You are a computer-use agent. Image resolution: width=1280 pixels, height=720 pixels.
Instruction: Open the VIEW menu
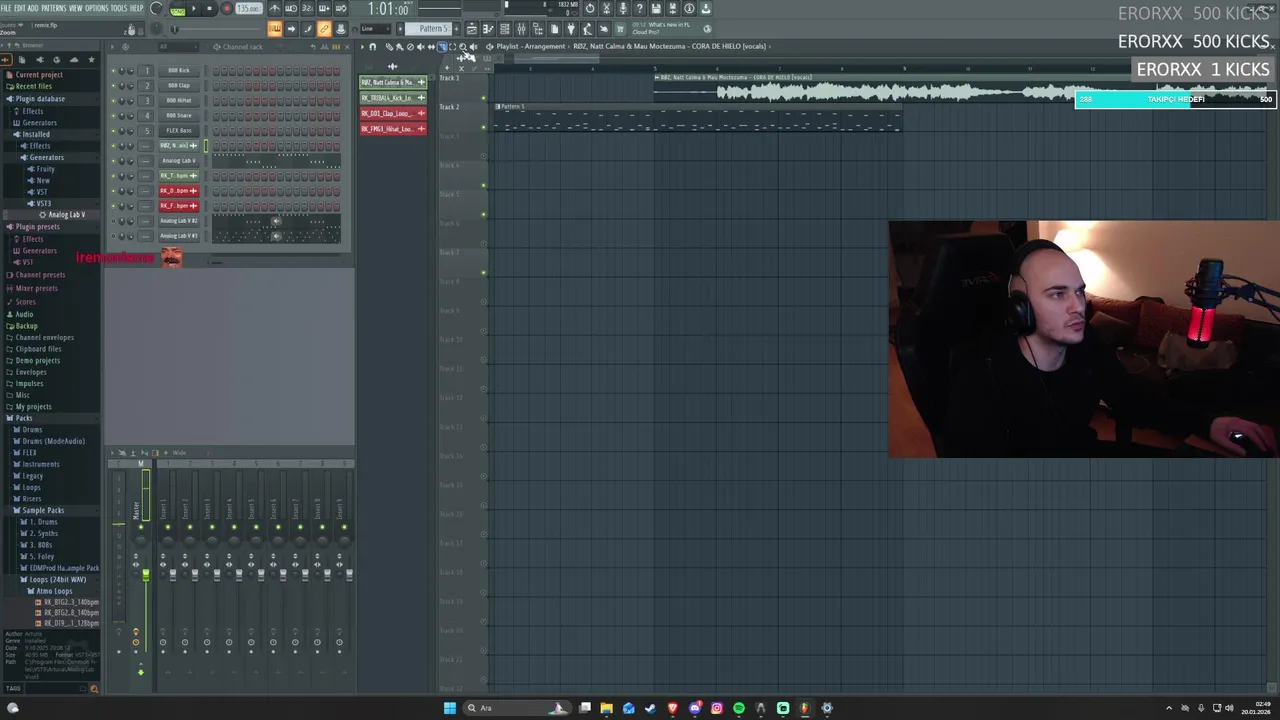[76, 8]
